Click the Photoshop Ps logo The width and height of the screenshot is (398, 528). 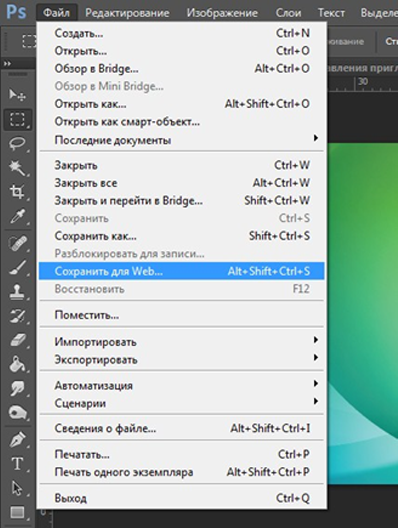[16, 12]
